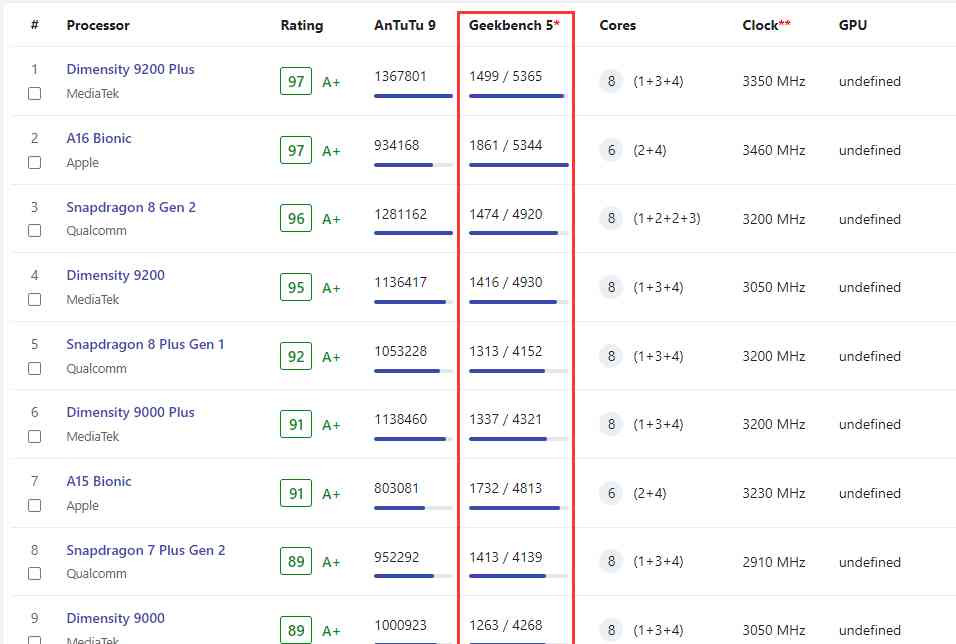Select the A16 Bionic row checkbox

click(x=35, y=162)
